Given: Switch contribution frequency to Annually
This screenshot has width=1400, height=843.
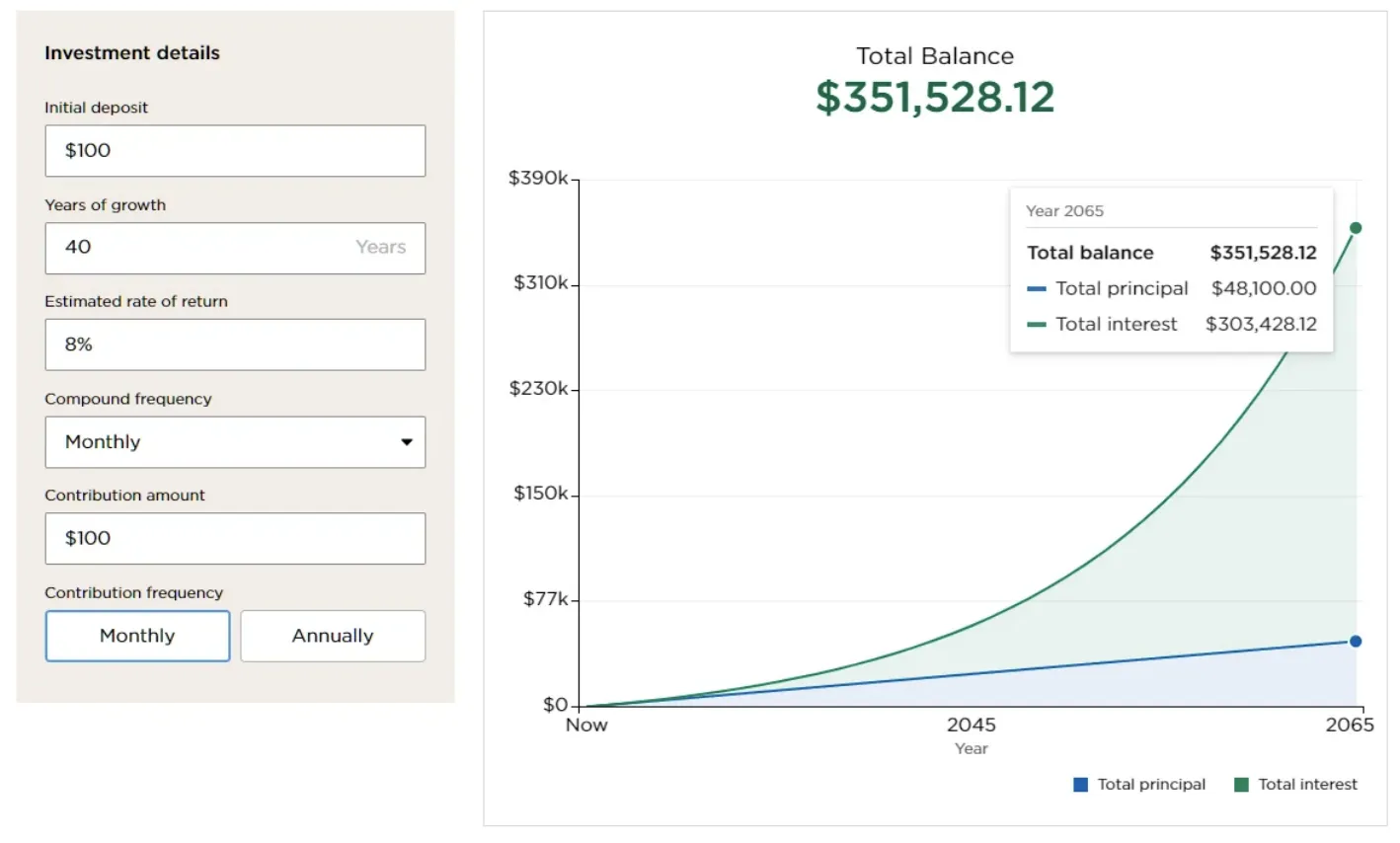Looking at the screenshot, I should click(332, 636).
